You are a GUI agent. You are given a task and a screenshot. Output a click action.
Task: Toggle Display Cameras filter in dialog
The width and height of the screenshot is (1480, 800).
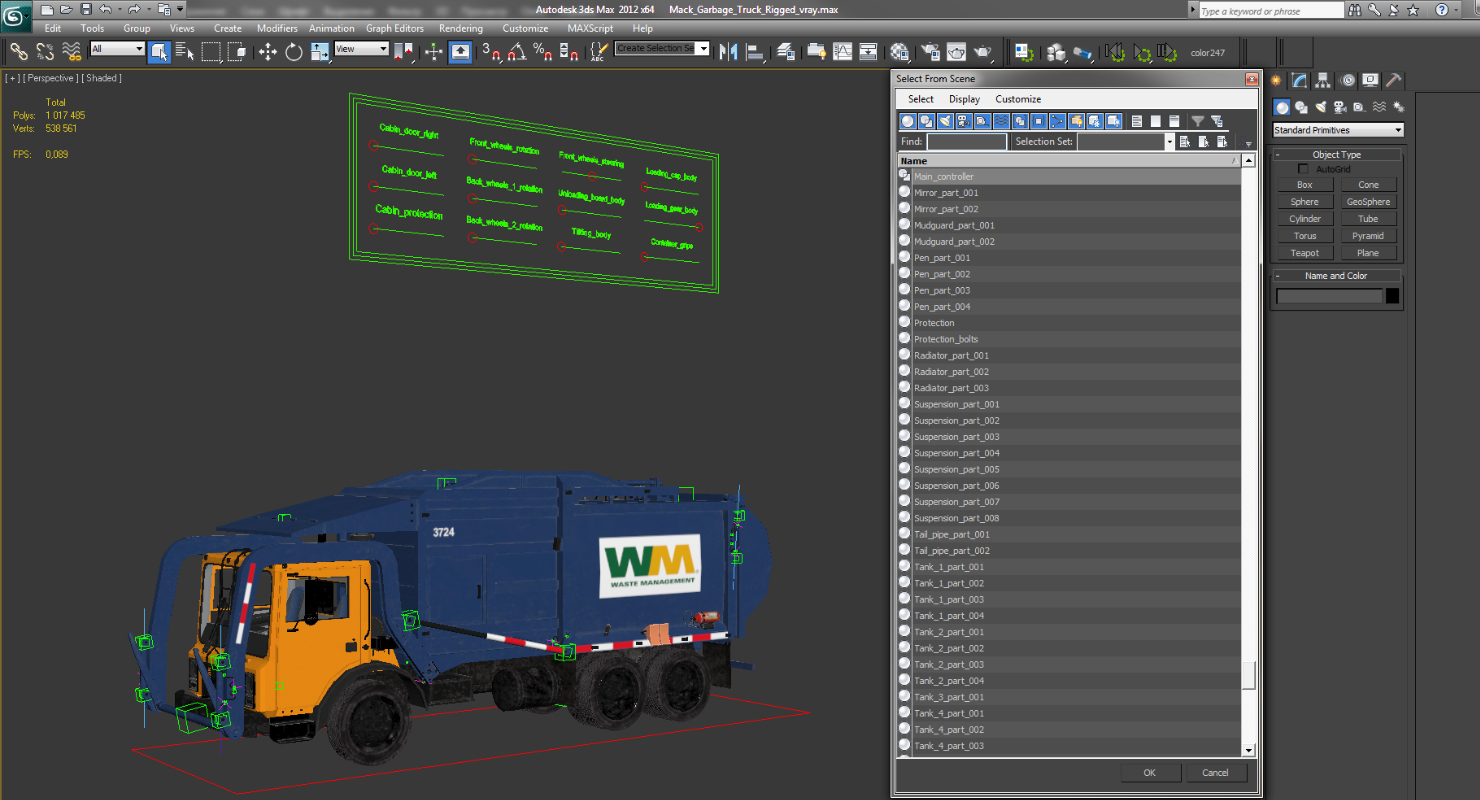coord(964,121)
